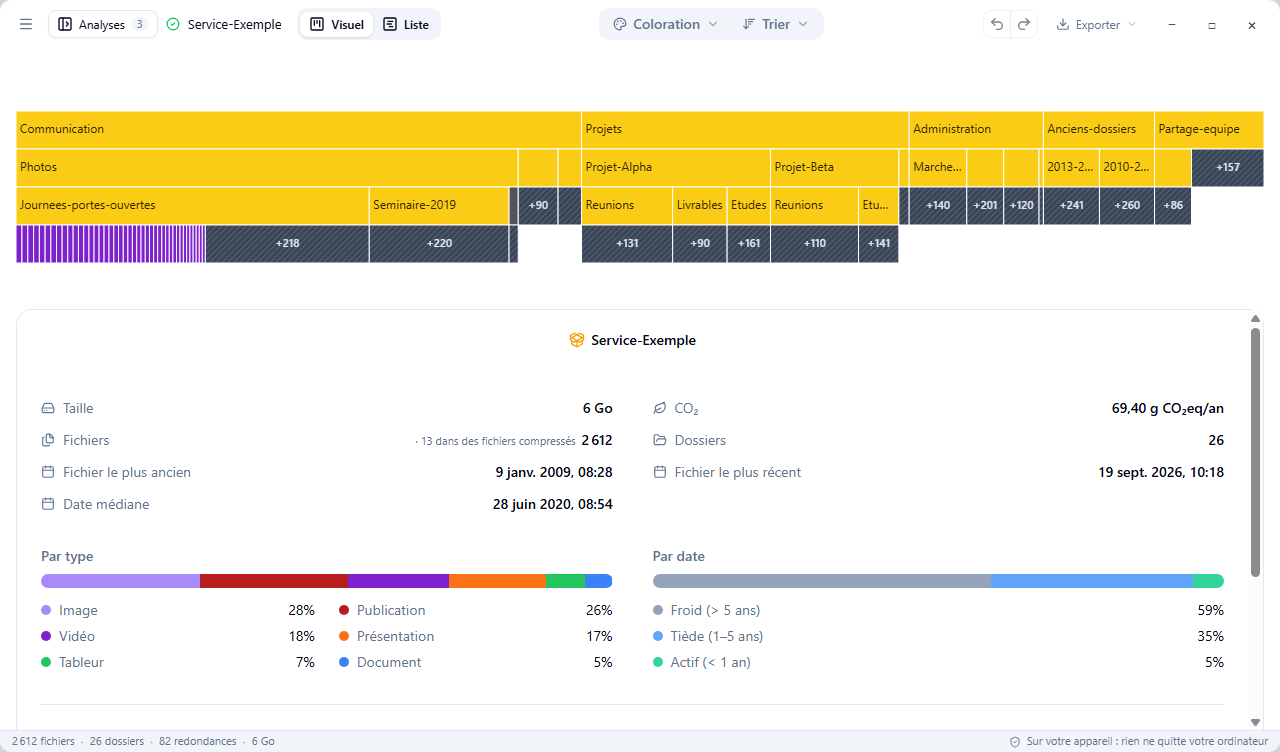The width and height of the screenshot is (1280, 752).
Task: Expand the Exporter dropdown
Action: tap(1096, 24)
